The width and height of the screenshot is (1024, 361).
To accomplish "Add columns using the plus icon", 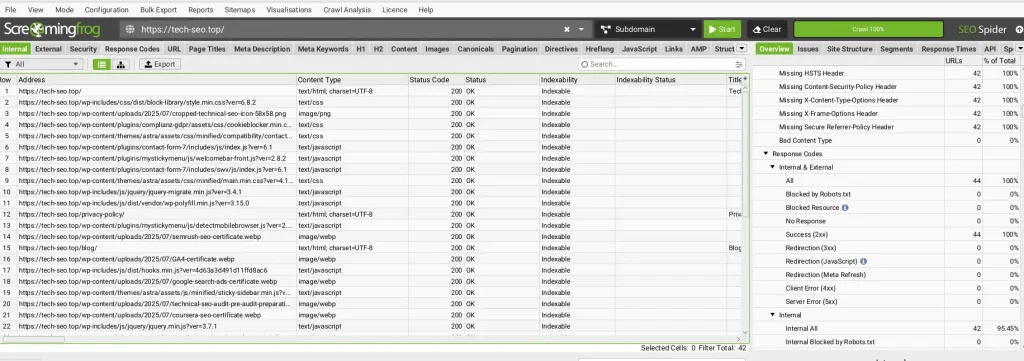I will click(745, 79).
